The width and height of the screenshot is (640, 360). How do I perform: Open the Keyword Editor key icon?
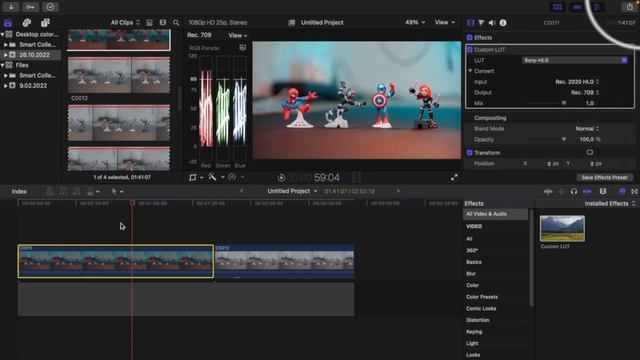[x=30, y=7]
